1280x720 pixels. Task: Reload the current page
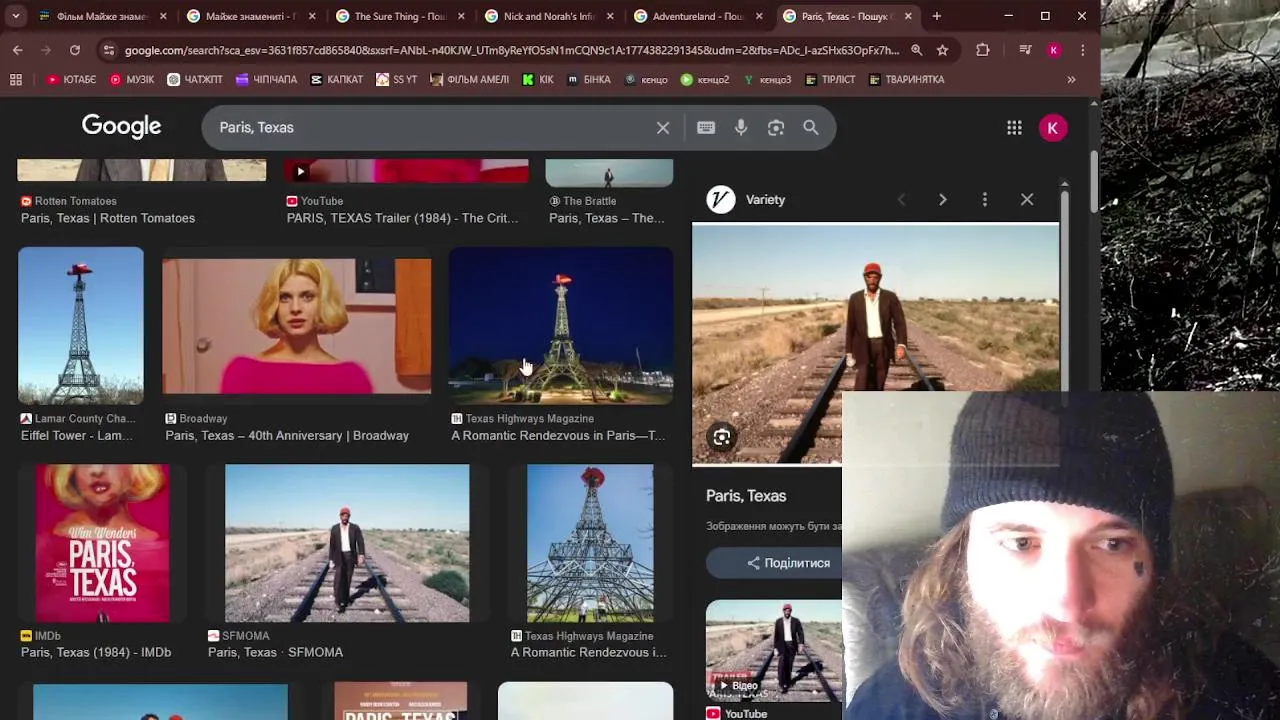75,50
